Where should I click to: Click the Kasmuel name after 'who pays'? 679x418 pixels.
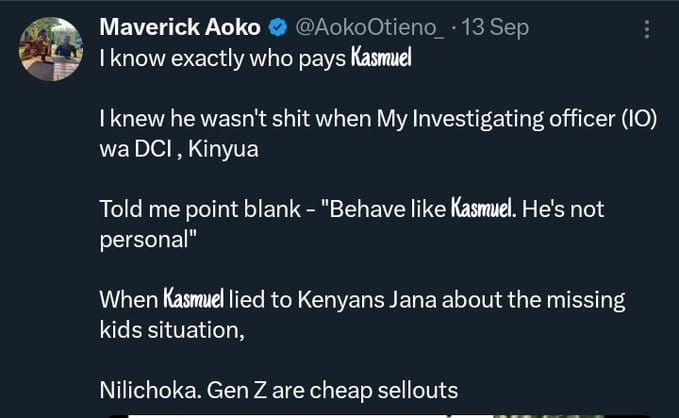(x=381, y=58)
